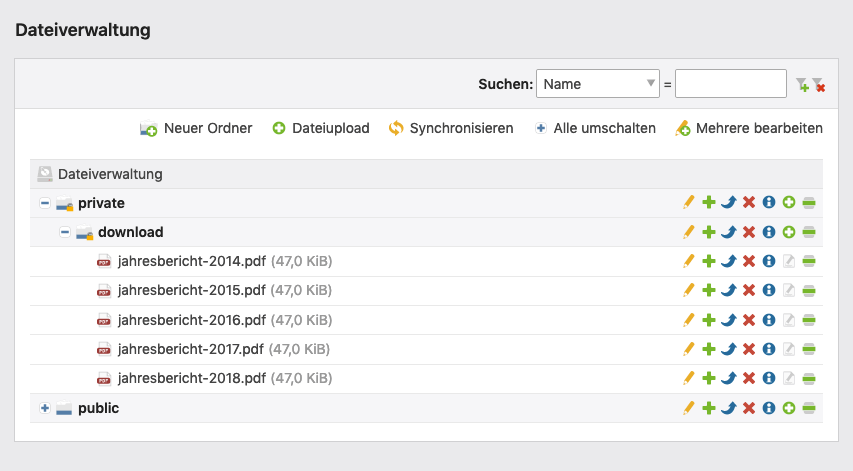The height and width of the screenshot is (471, 853).
Task: Delete jahresbericht-2014.pdf with red X
Action: click(749, 262)
